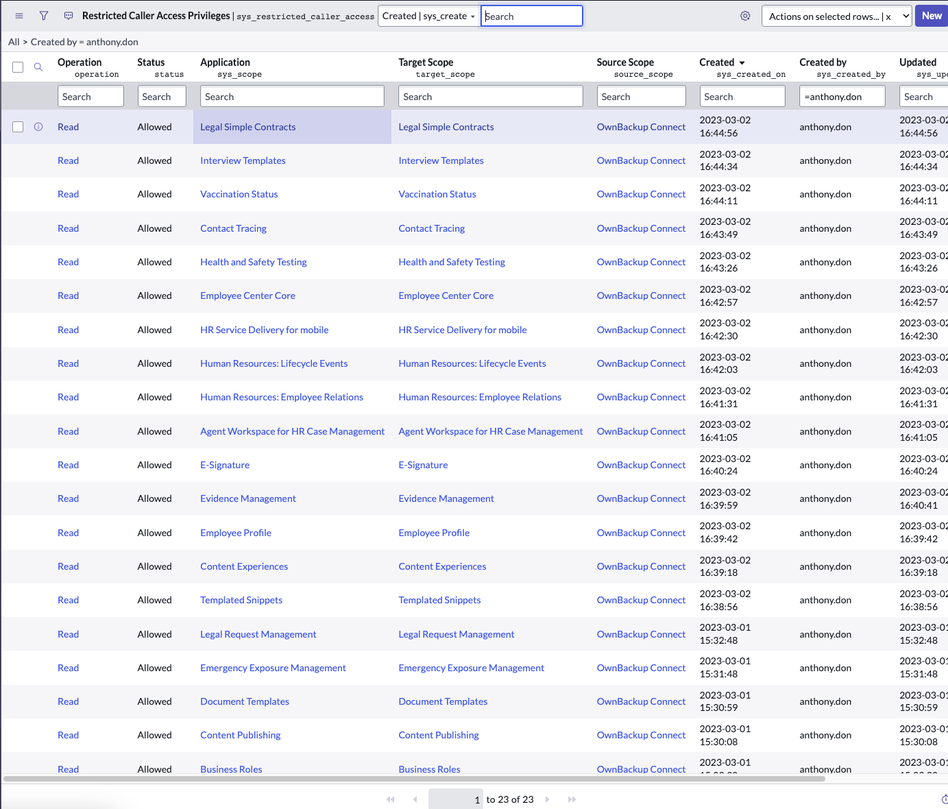
Task: Open the filter builder funnel icon
Action: 42,15
